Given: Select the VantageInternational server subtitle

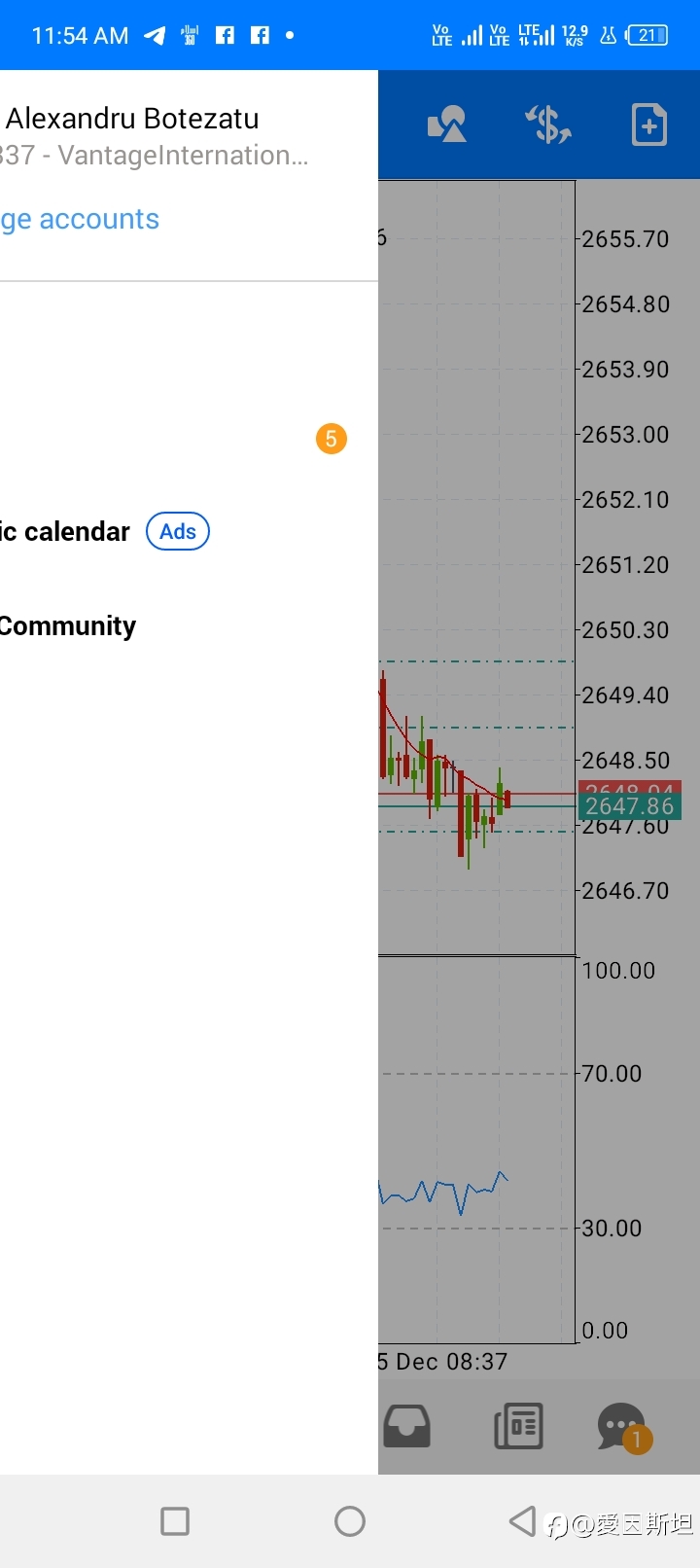Looking at the screenshot, I should (x=155, y=156).
